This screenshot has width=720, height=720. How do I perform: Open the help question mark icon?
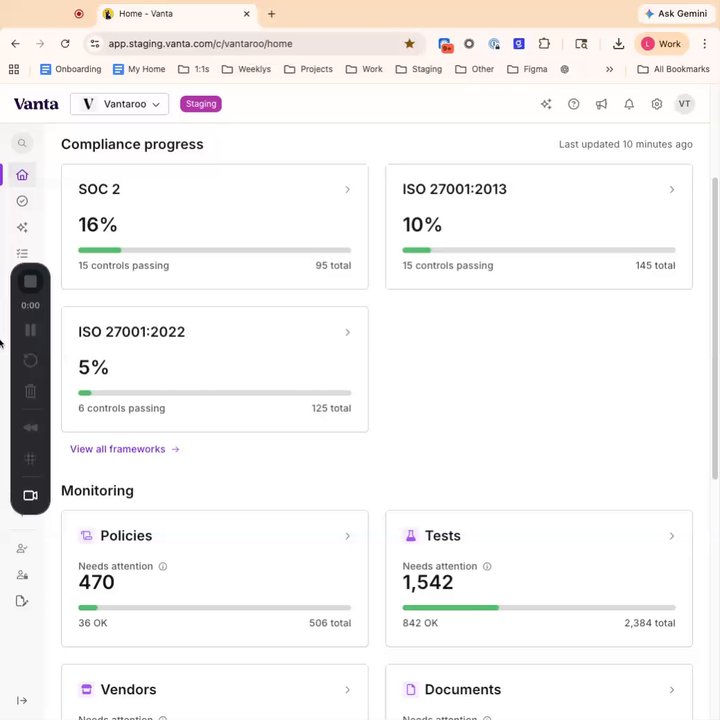coord(574,104)
